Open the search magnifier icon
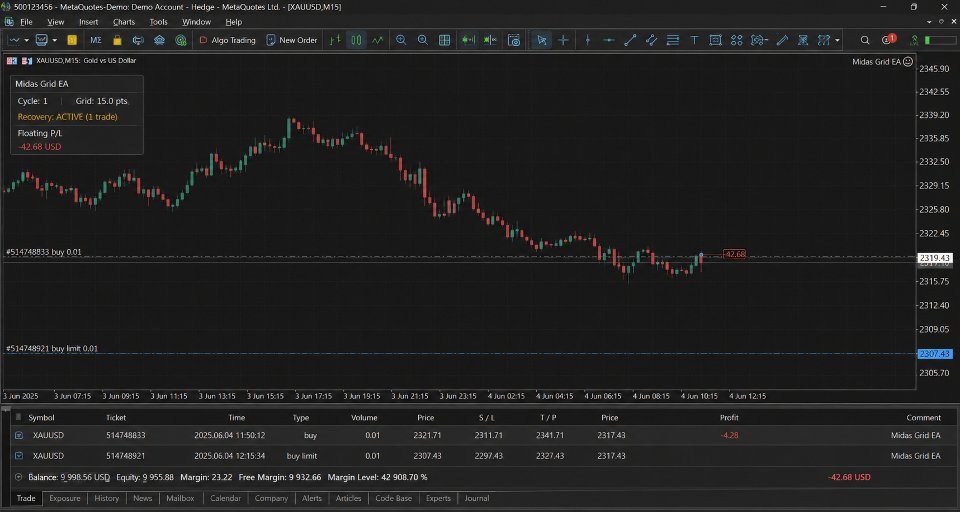 coord(864,40)
